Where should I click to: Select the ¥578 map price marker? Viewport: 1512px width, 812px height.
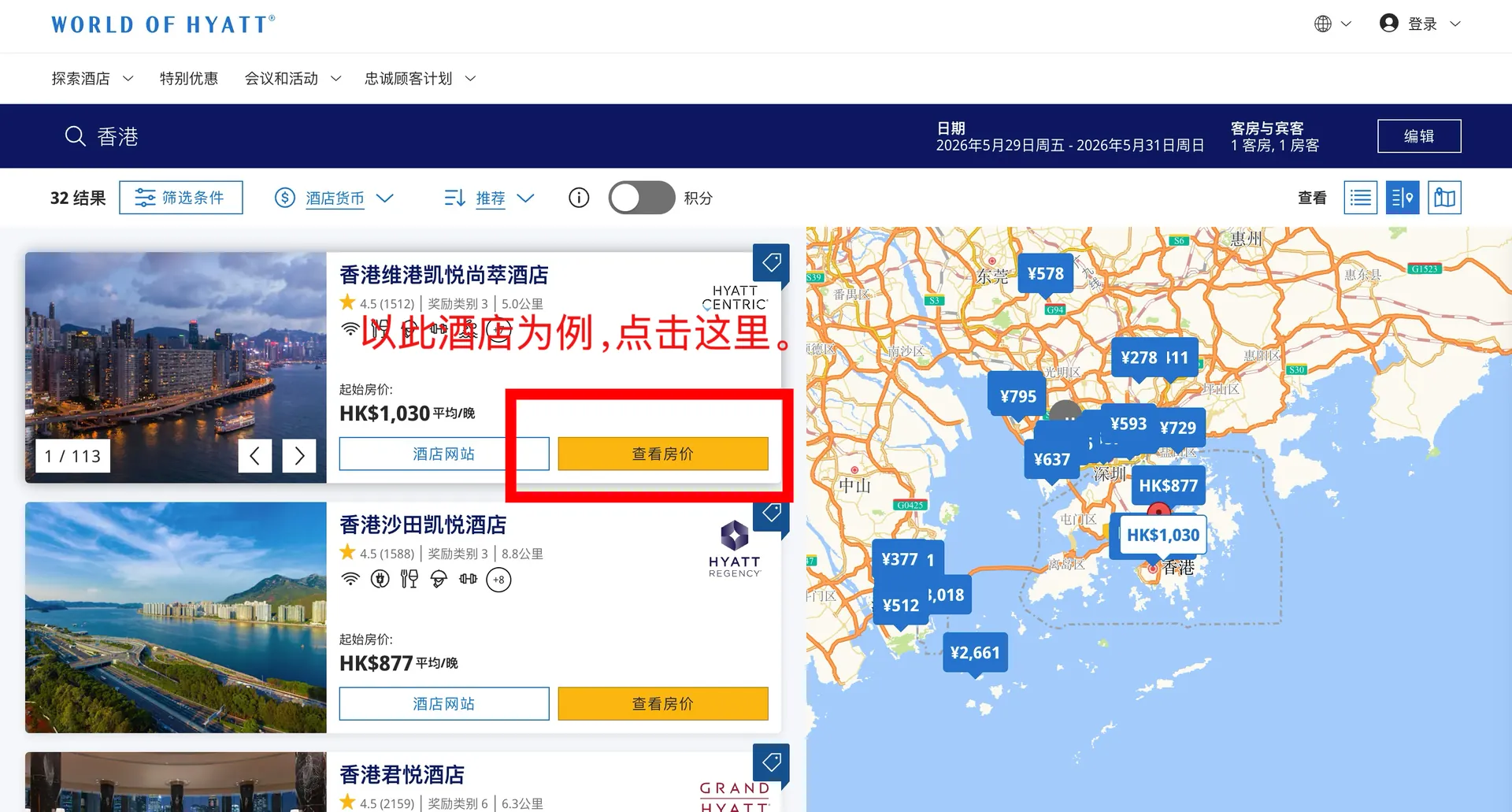click(x=1045, y=273)
